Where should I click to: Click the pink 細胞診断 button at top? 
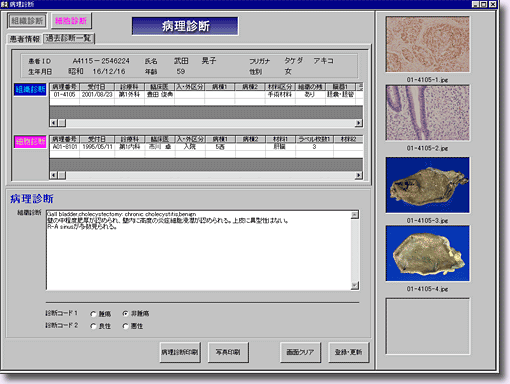click(x=71, y=21)
